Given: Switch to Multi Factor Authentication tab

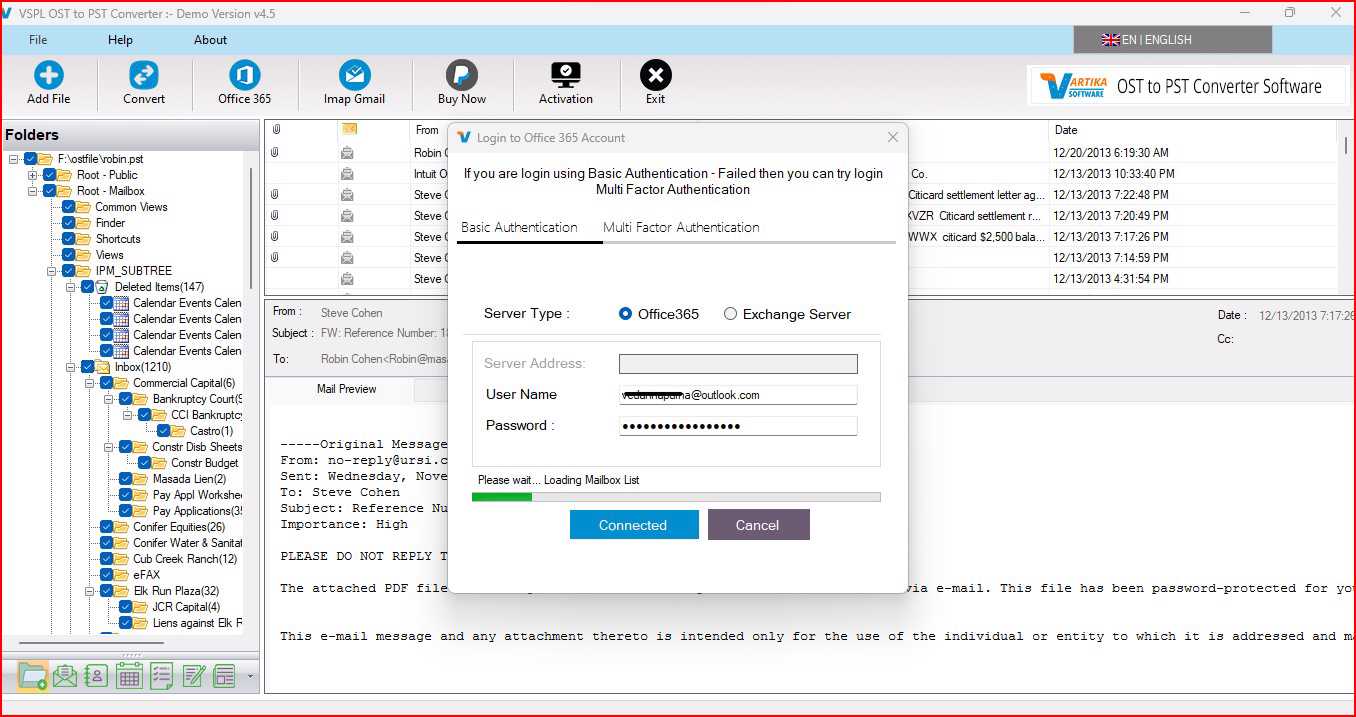Looking at the screenshot, I should coord(681,227).
